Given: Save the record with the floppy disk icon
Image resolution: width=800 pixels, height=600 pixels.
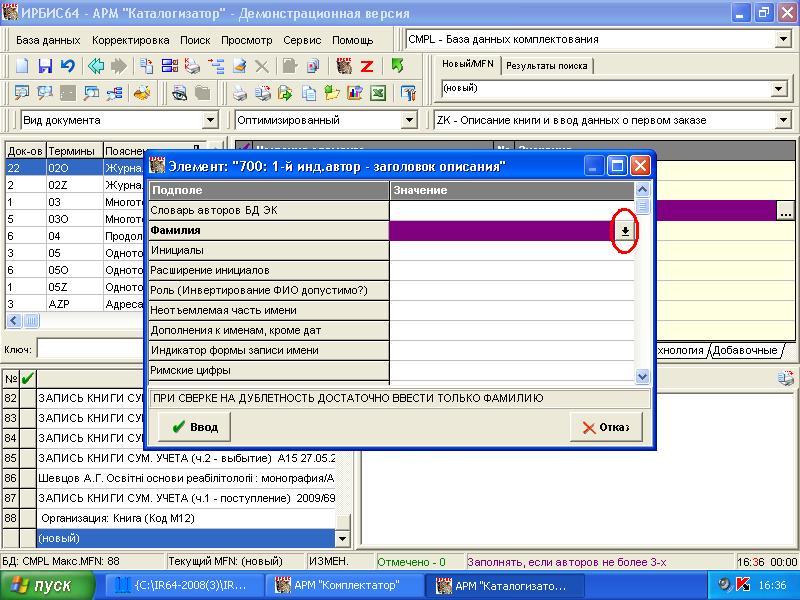Looking at the screenshot, I should pyautogui.click(x=45, y=66).
